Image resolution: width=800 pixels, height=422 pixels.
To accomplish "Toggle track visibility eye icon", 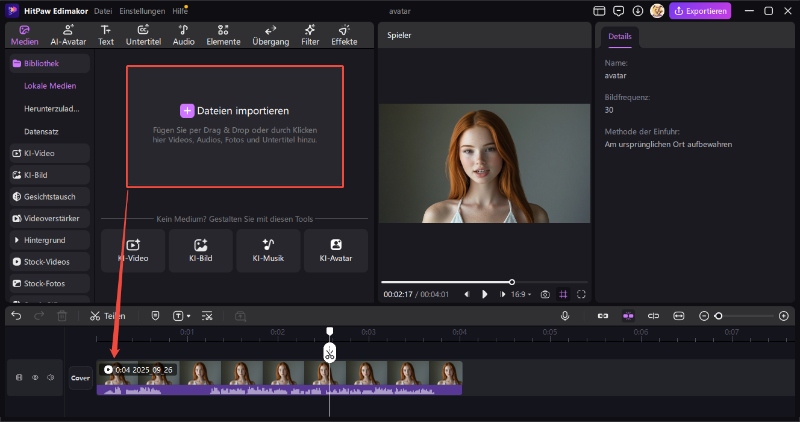I will [x=35, y=378].
